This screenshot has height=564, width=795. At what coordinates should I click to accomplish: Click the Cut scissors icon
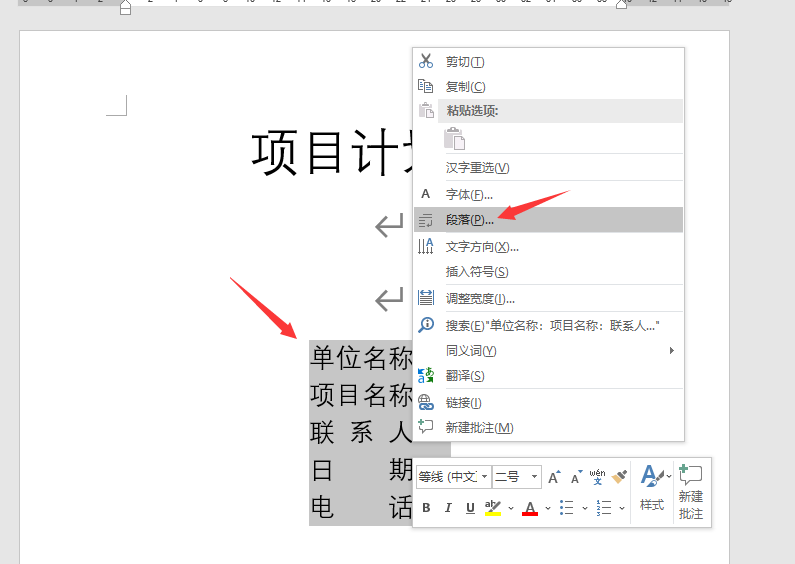(x=426, y=61)
